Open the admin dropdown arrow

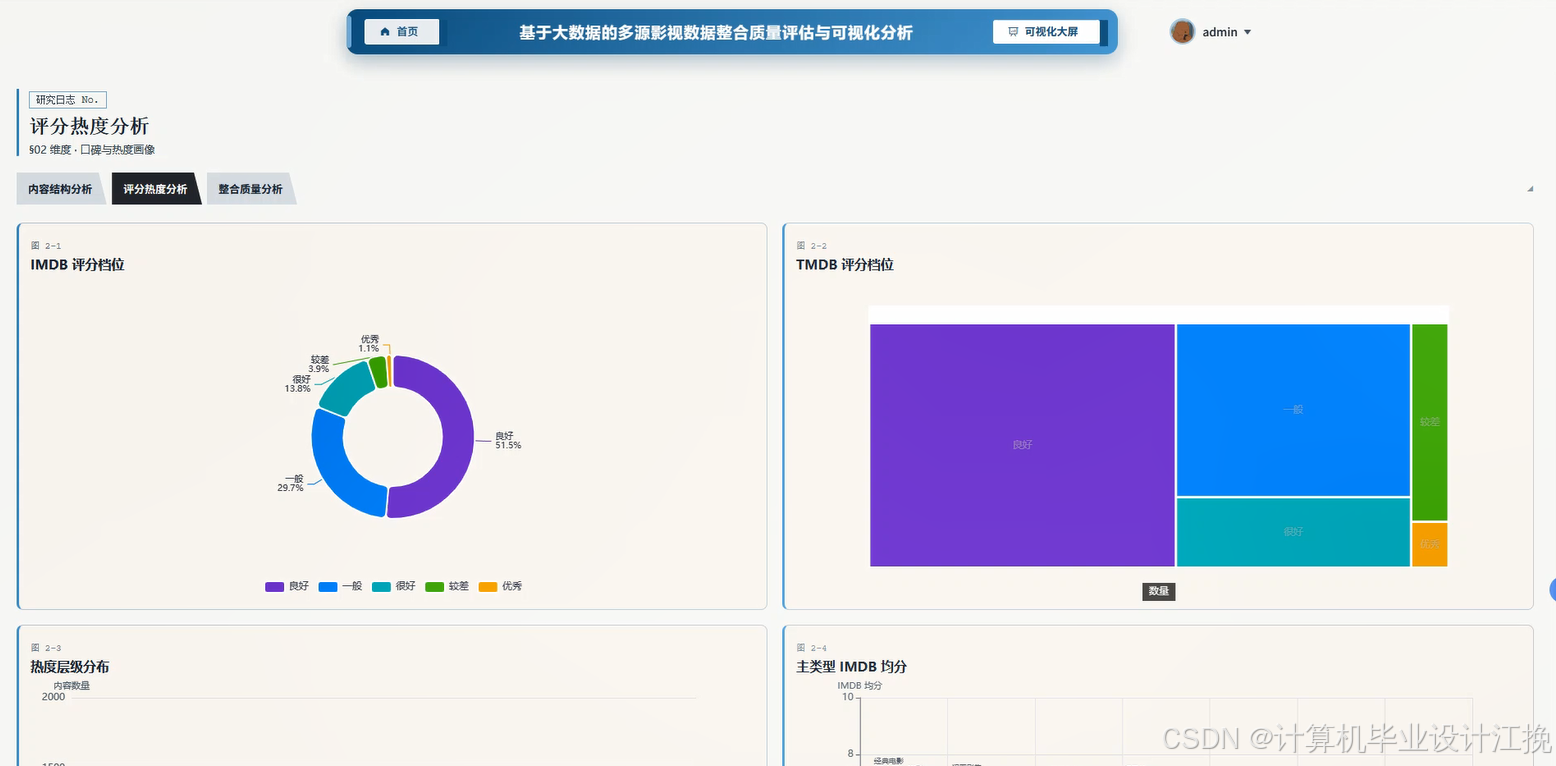pos(1247,32)
